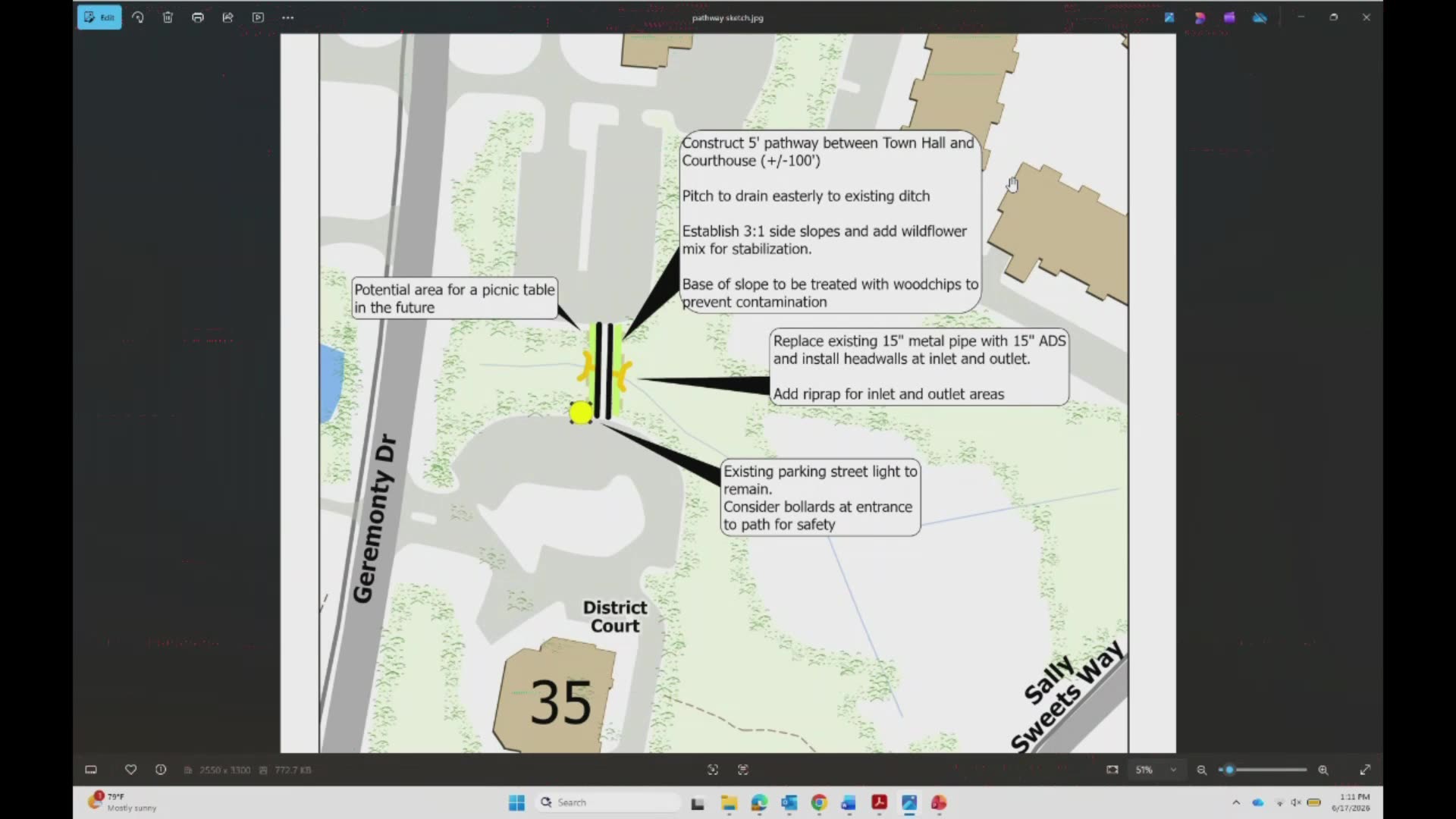Viewport: 1456px width, 819px height.
Task: Print the image using the printer icon
Action: click(x=198, y=17)
